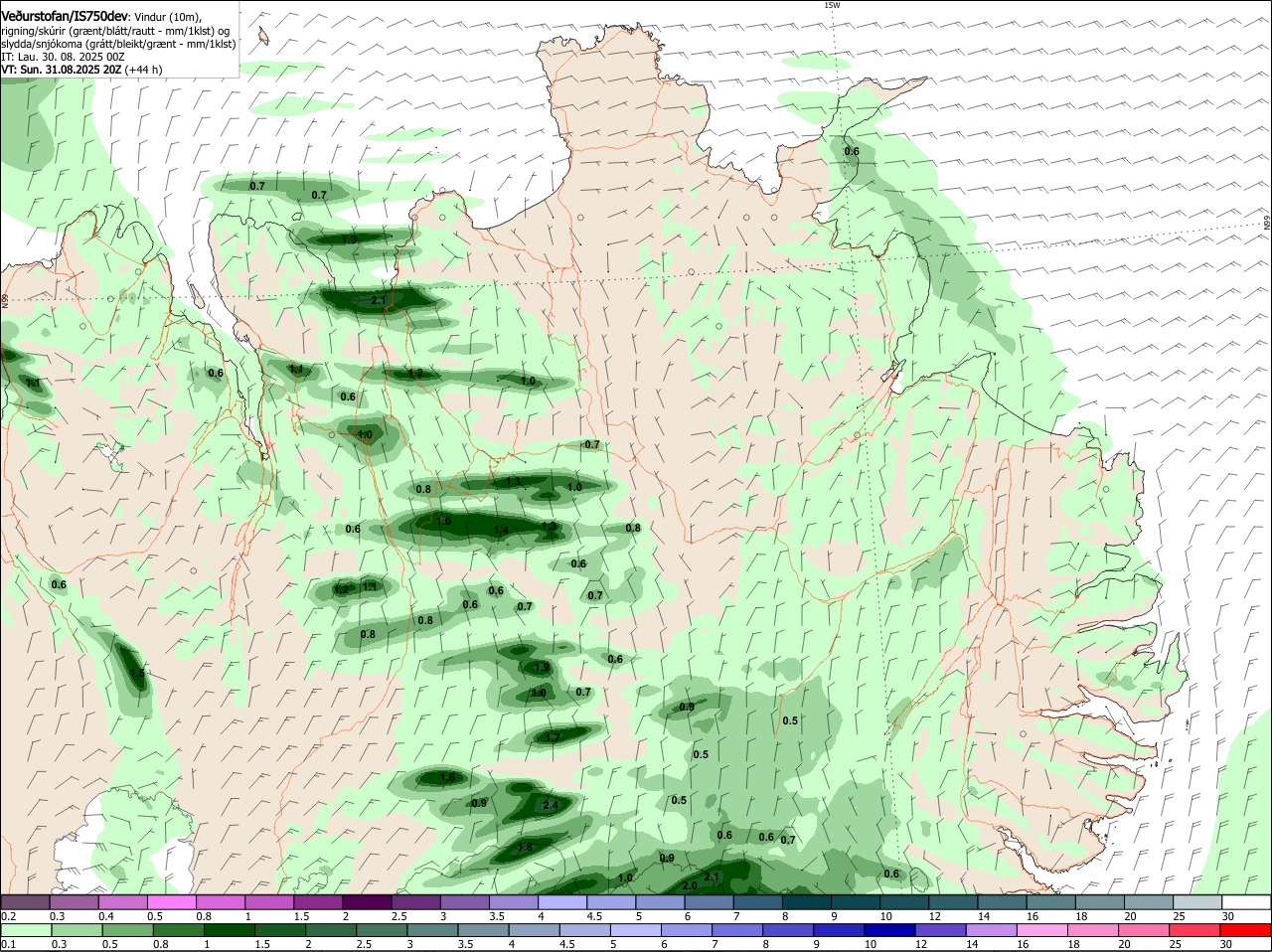The image size is (1272, 952).
Task: Click the 1.4 precipitation value on map
Action: (502, 531)
